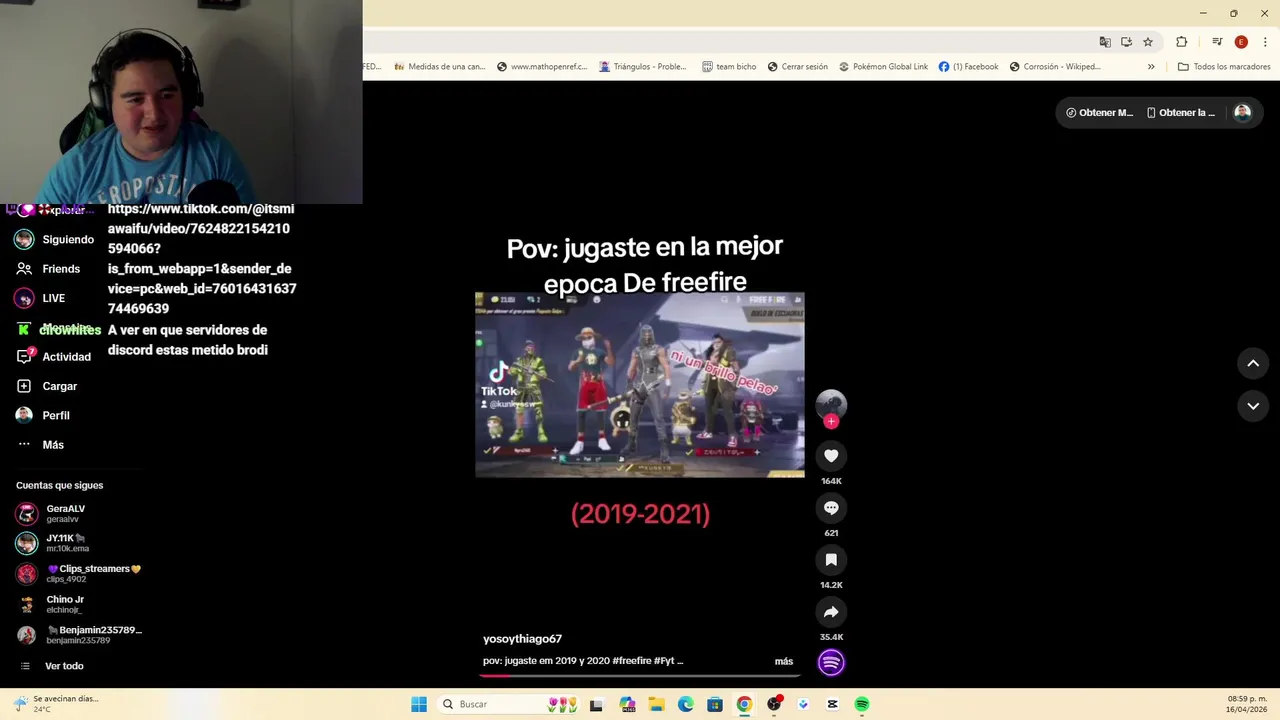Expand the Más menu in sidebar
The height and width of the screenshot is (720, 1280).
coord(41,445)
